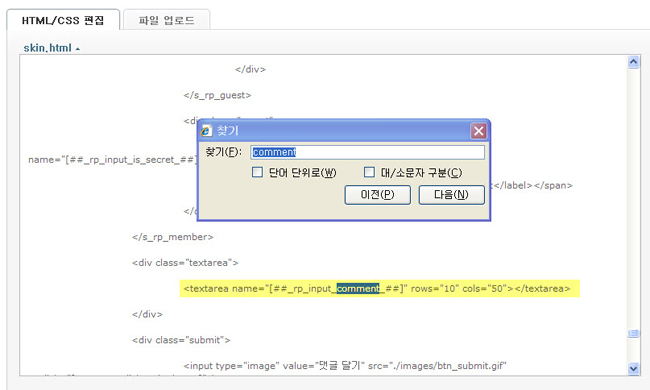Click the </label></span> code text
650x390 pixels.
pyautogui.click(x=533, y=185)
